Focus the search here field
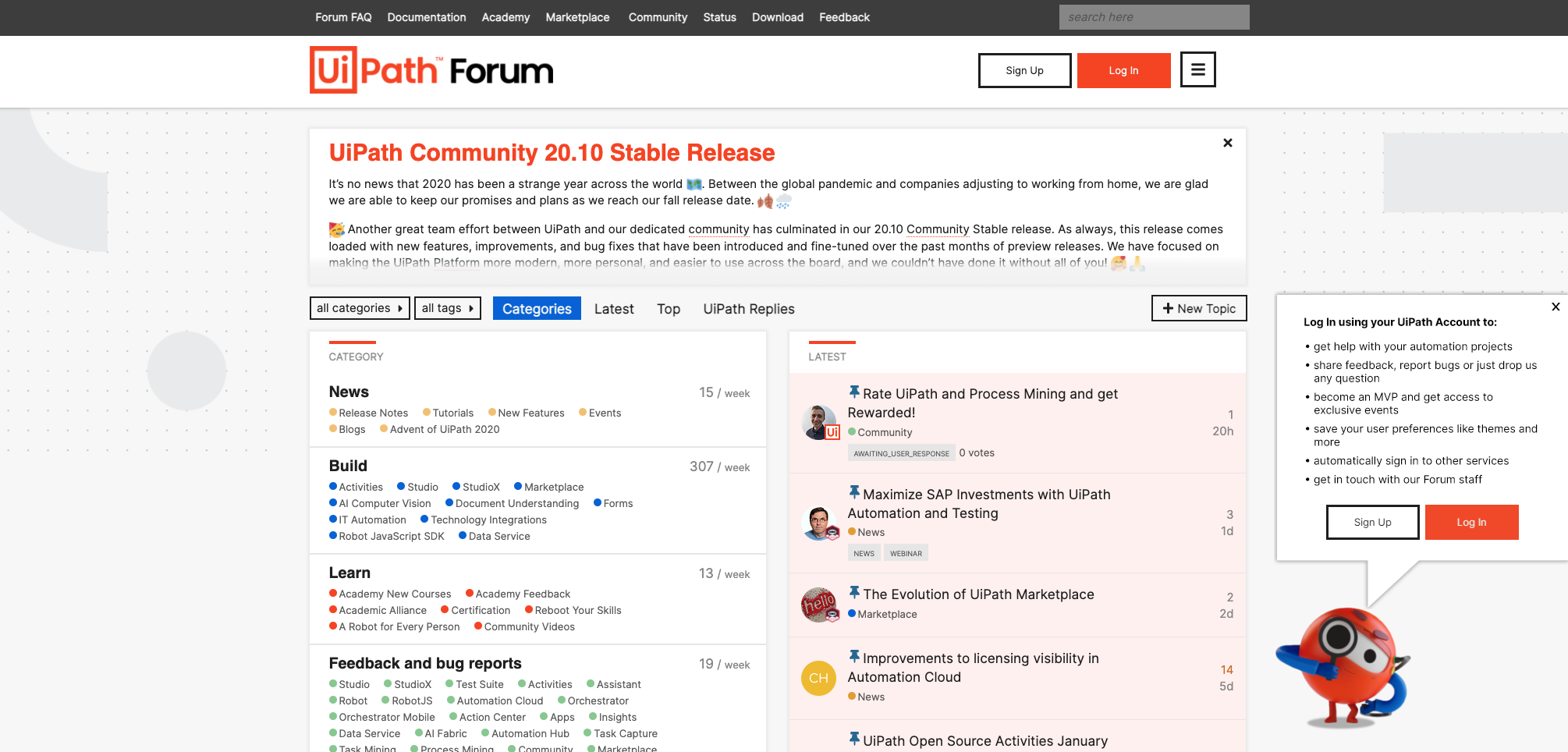 point(1154,17)
